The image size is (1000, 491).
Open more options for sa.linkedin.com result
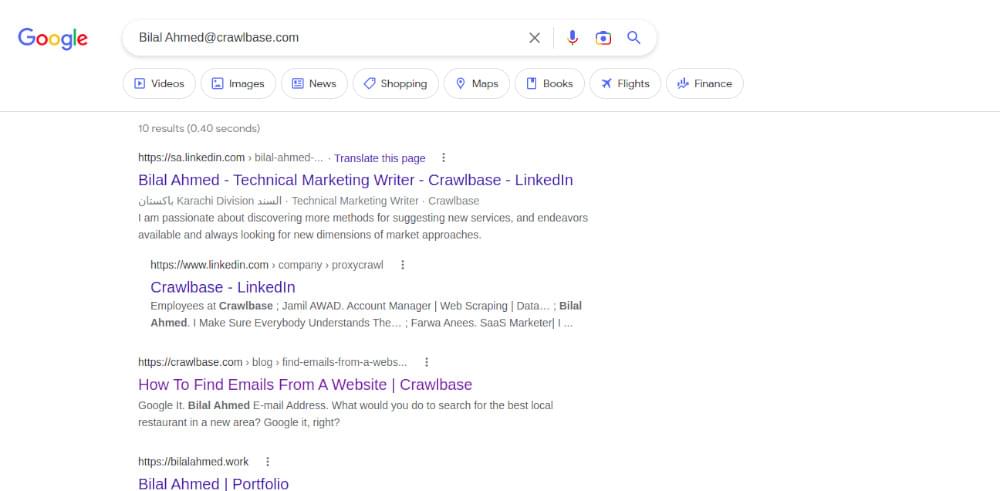444,158
